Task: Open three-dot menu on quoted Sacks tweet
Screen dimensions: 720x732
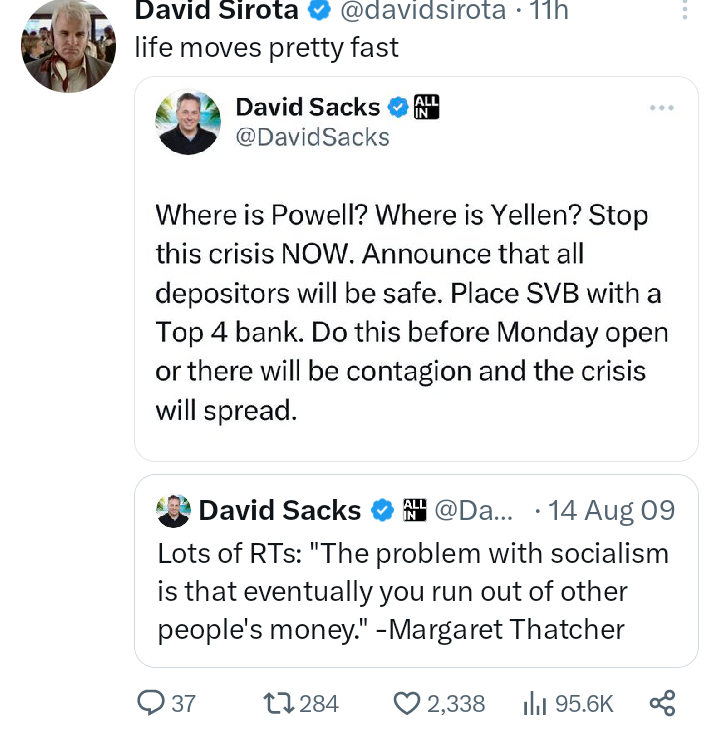Action: (x=662, y=107)
